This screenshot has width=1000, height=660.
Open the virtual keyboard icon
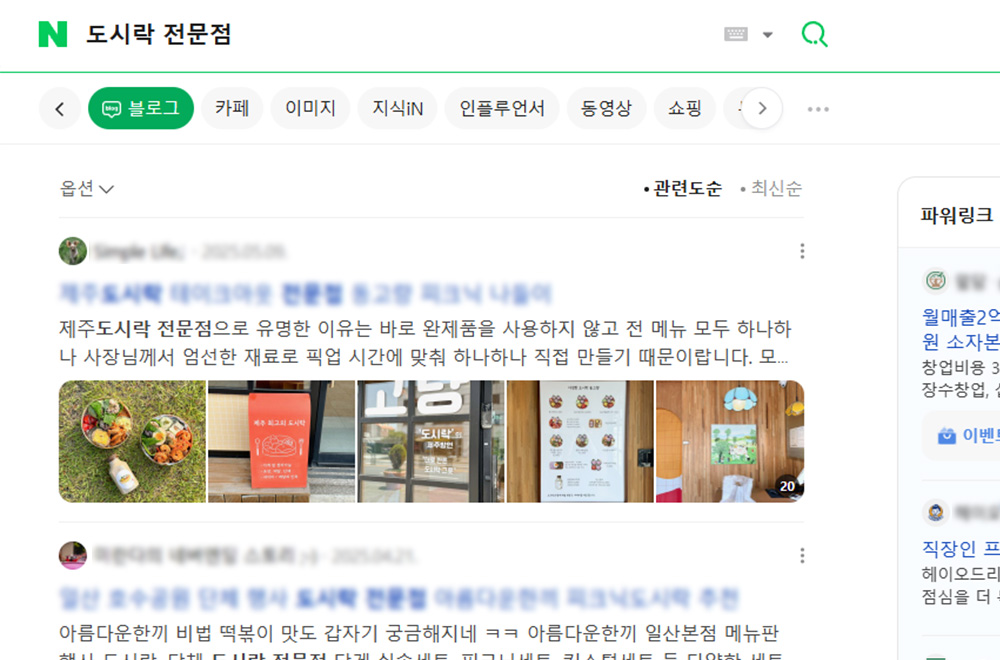pyautogui.click(x=735, y=34)
